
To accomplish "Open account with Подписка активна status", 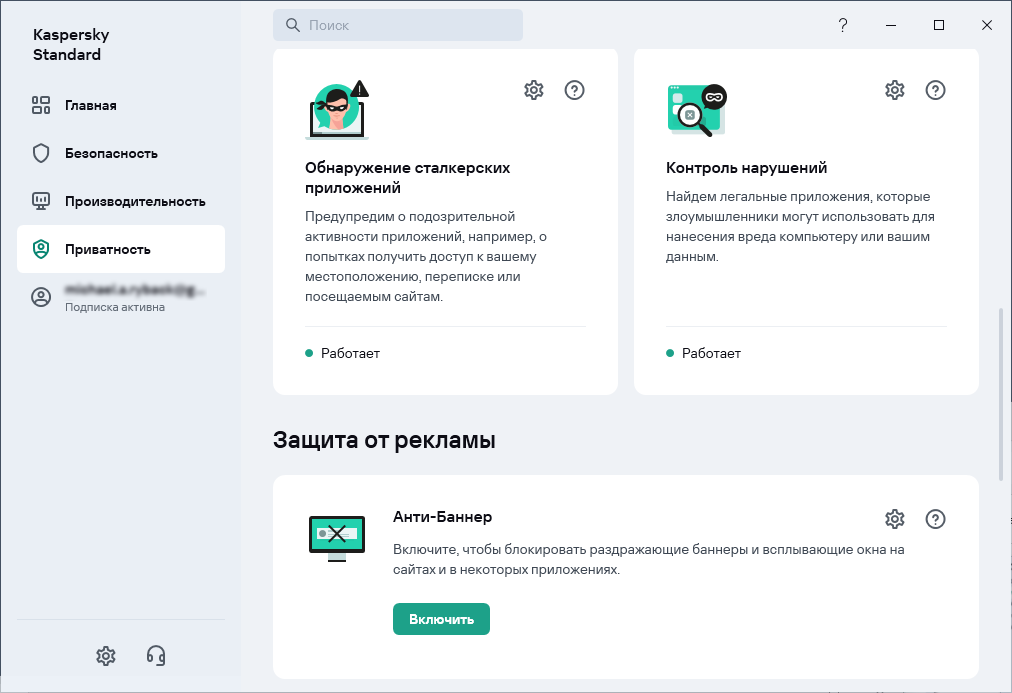I will (x=121, y=297).
